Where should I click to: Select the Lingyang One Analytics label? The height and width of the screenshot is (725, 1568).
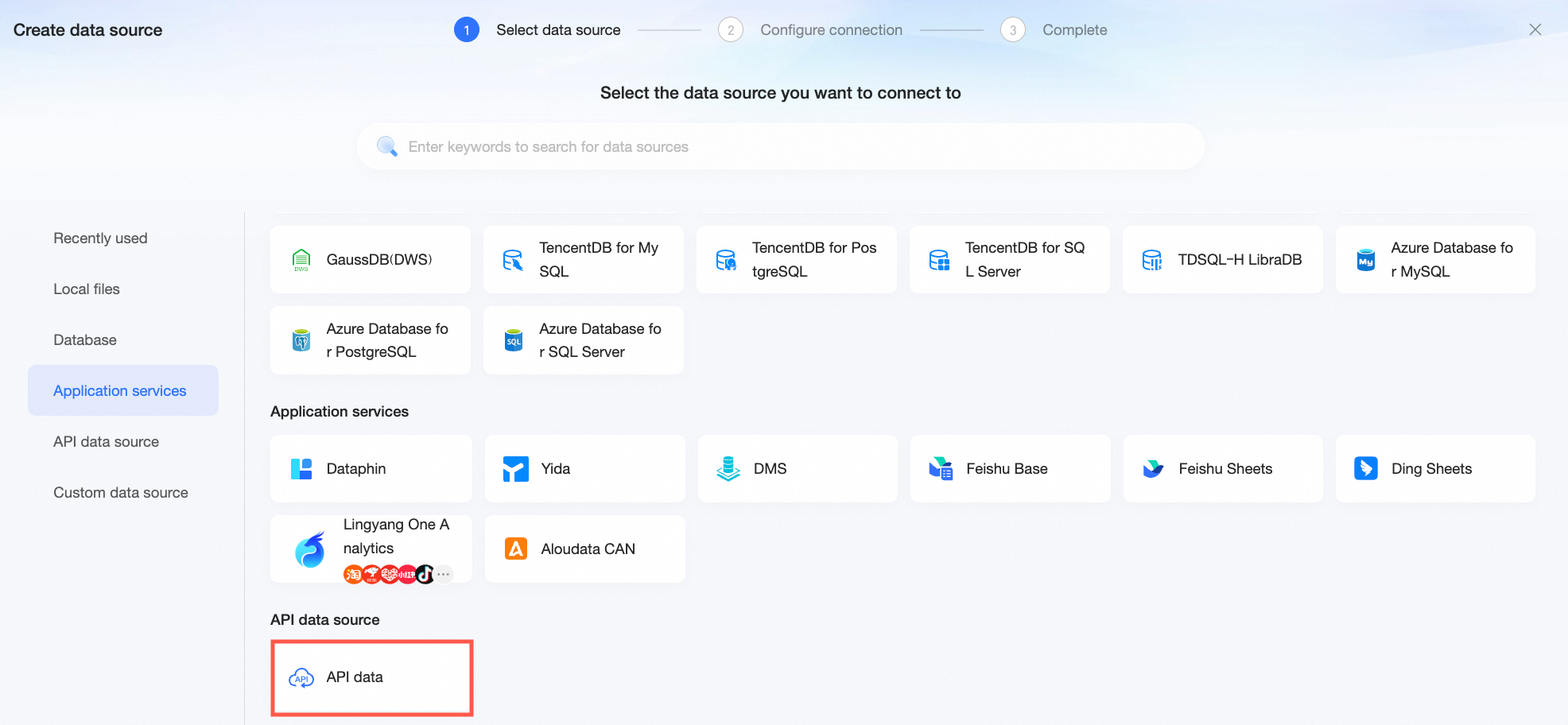tap(397, 537)
